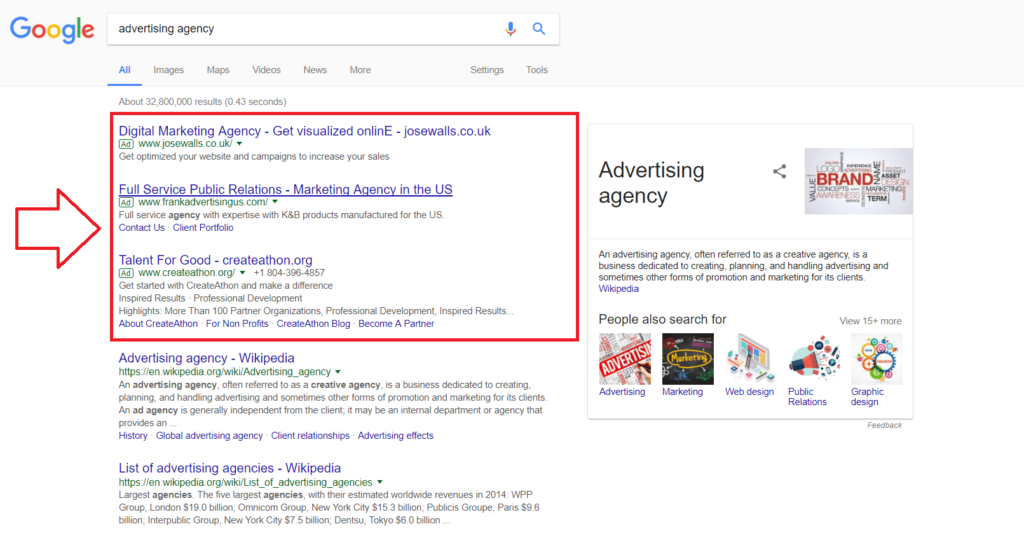
Task: Expand dropdown arrow beside createathon.org URL
Action: click(x=241, y=272)
